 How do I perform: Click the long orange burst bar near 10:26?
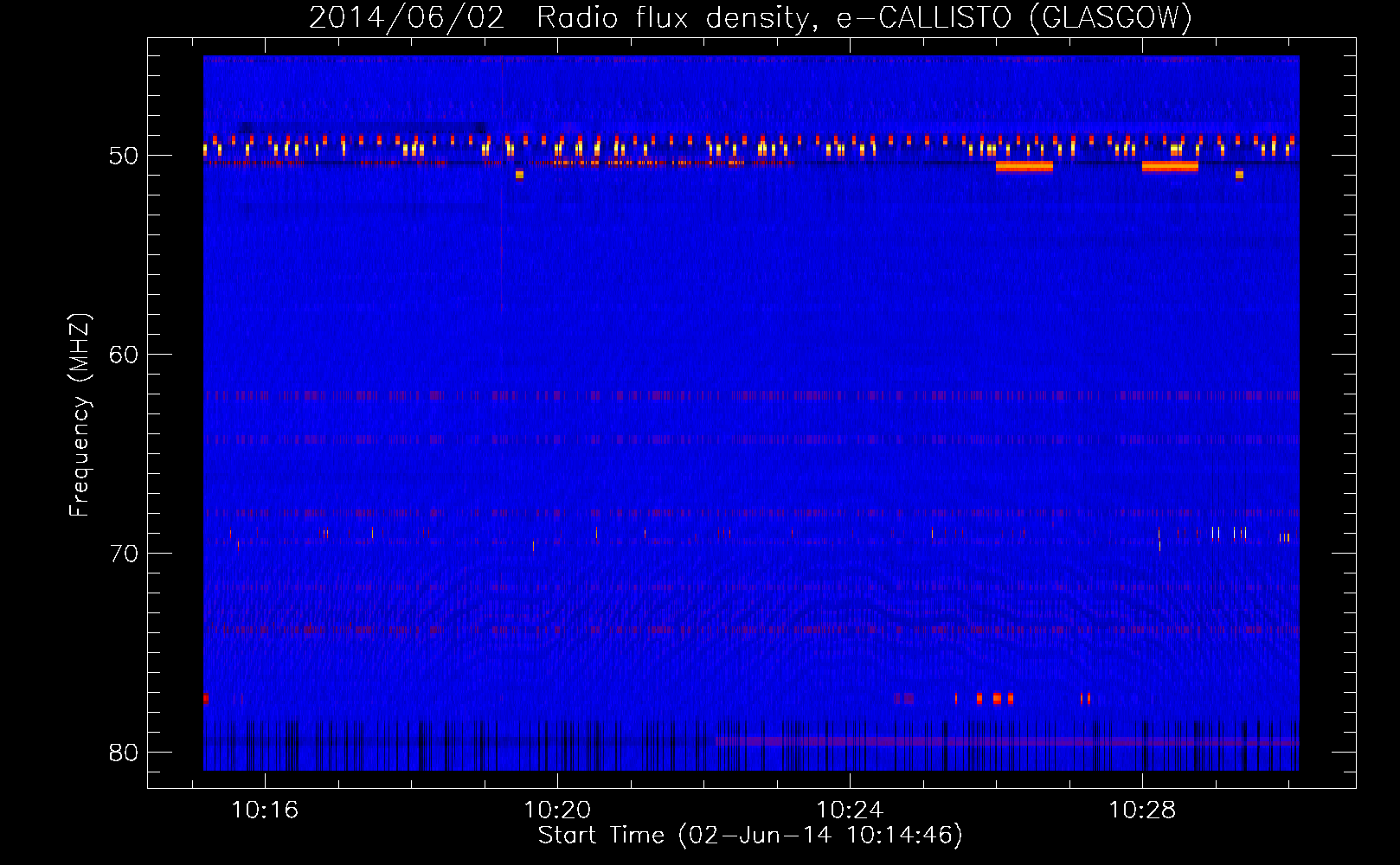point(1024,167)
